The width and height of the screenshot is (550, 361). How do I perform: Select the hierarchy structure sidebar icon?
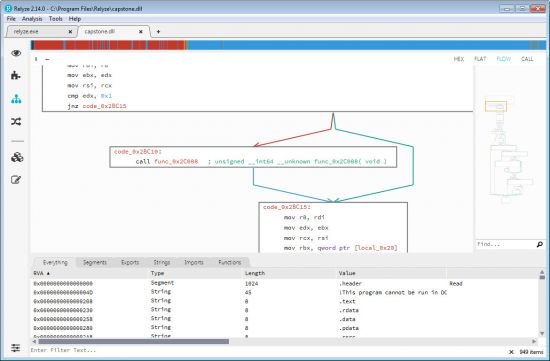click(16, 99)
